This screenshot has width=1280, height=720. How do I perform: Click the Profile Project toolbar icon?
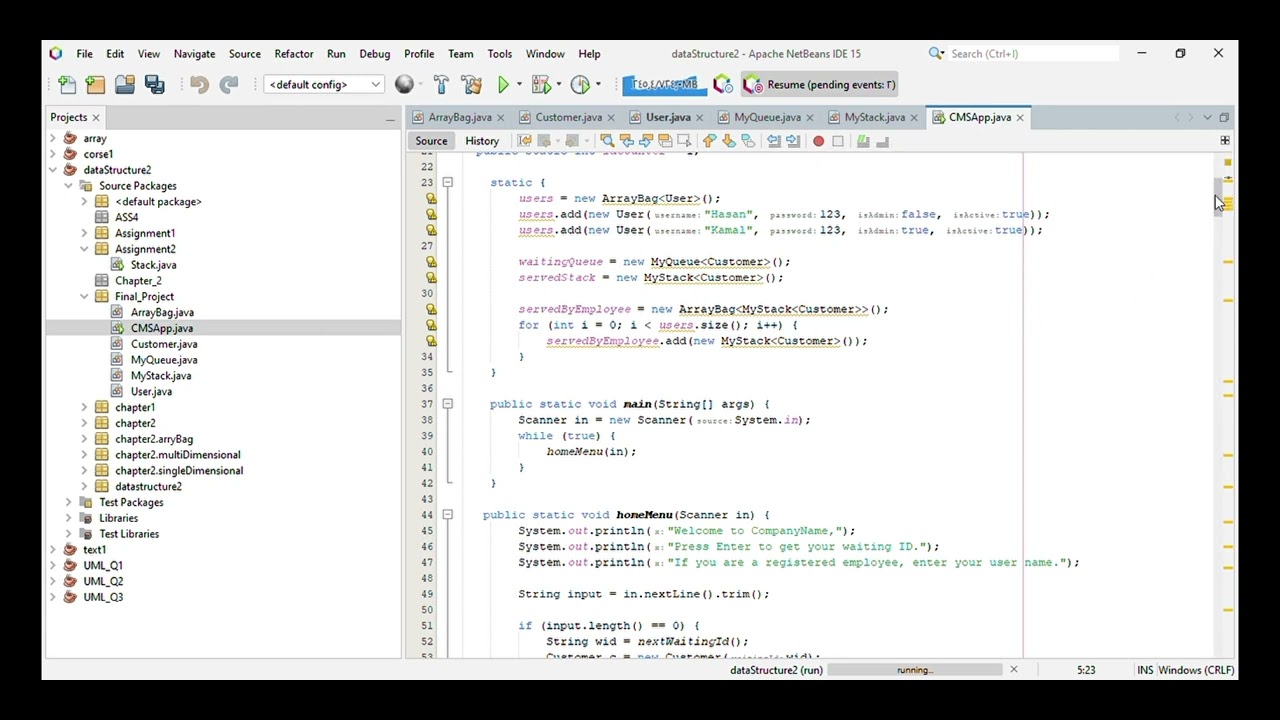pyautogui.click(x=580, y=85)
